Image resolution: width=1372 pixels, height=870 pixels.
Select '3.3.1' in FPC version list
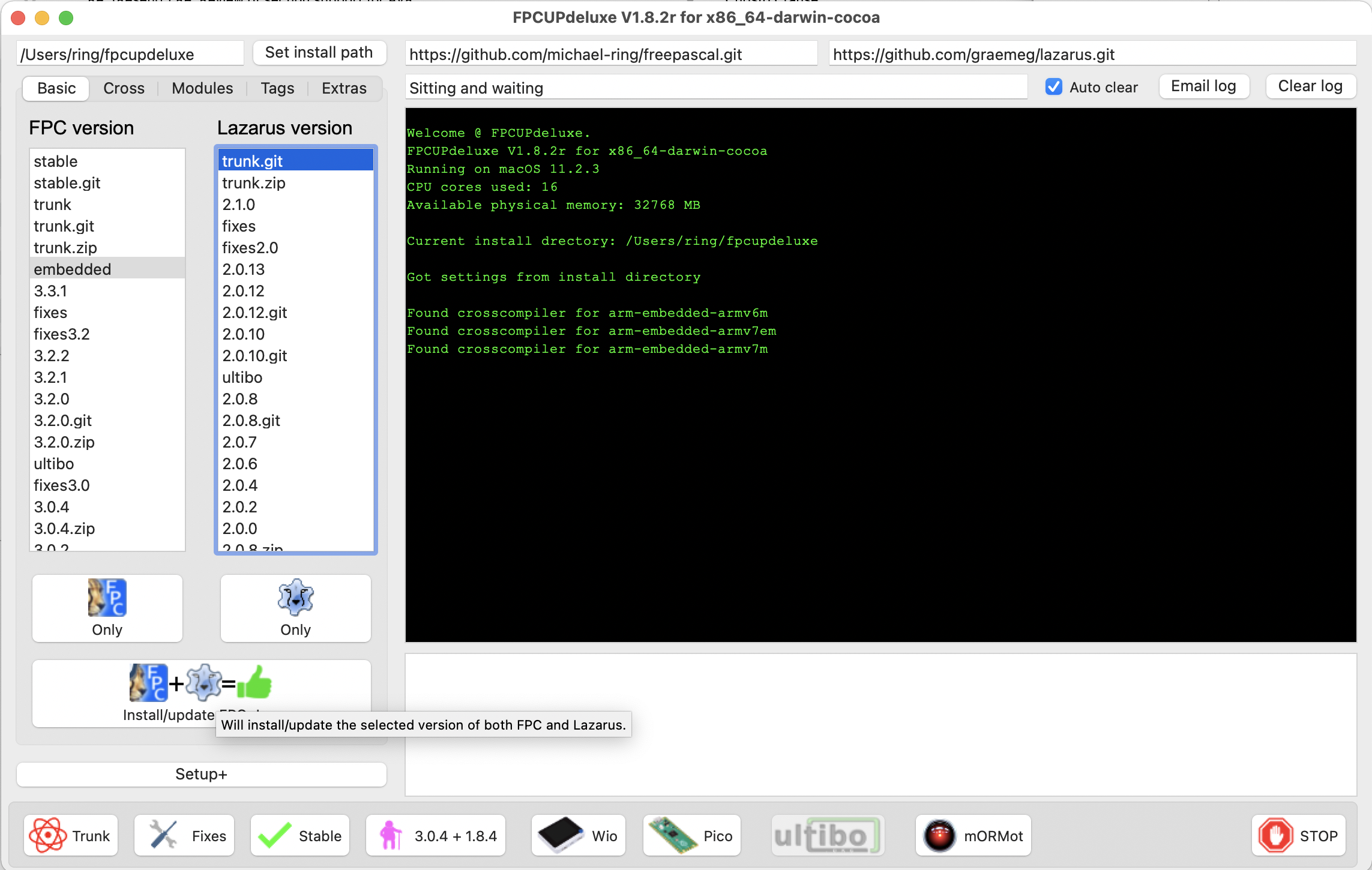pyautogui.click(x=107, y=291)
